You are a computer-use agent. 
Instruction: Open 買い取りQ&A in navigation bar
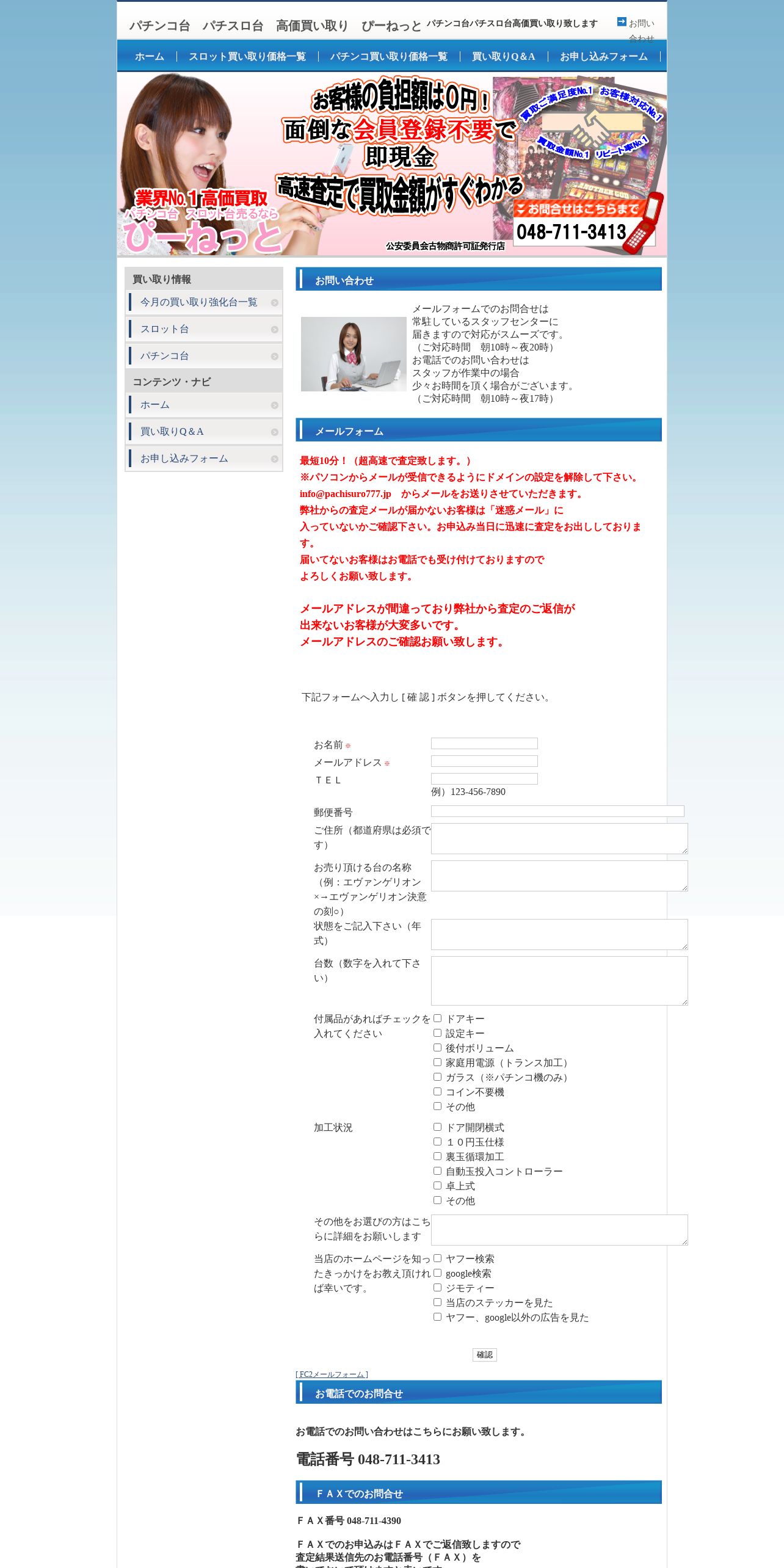(504, 57)
